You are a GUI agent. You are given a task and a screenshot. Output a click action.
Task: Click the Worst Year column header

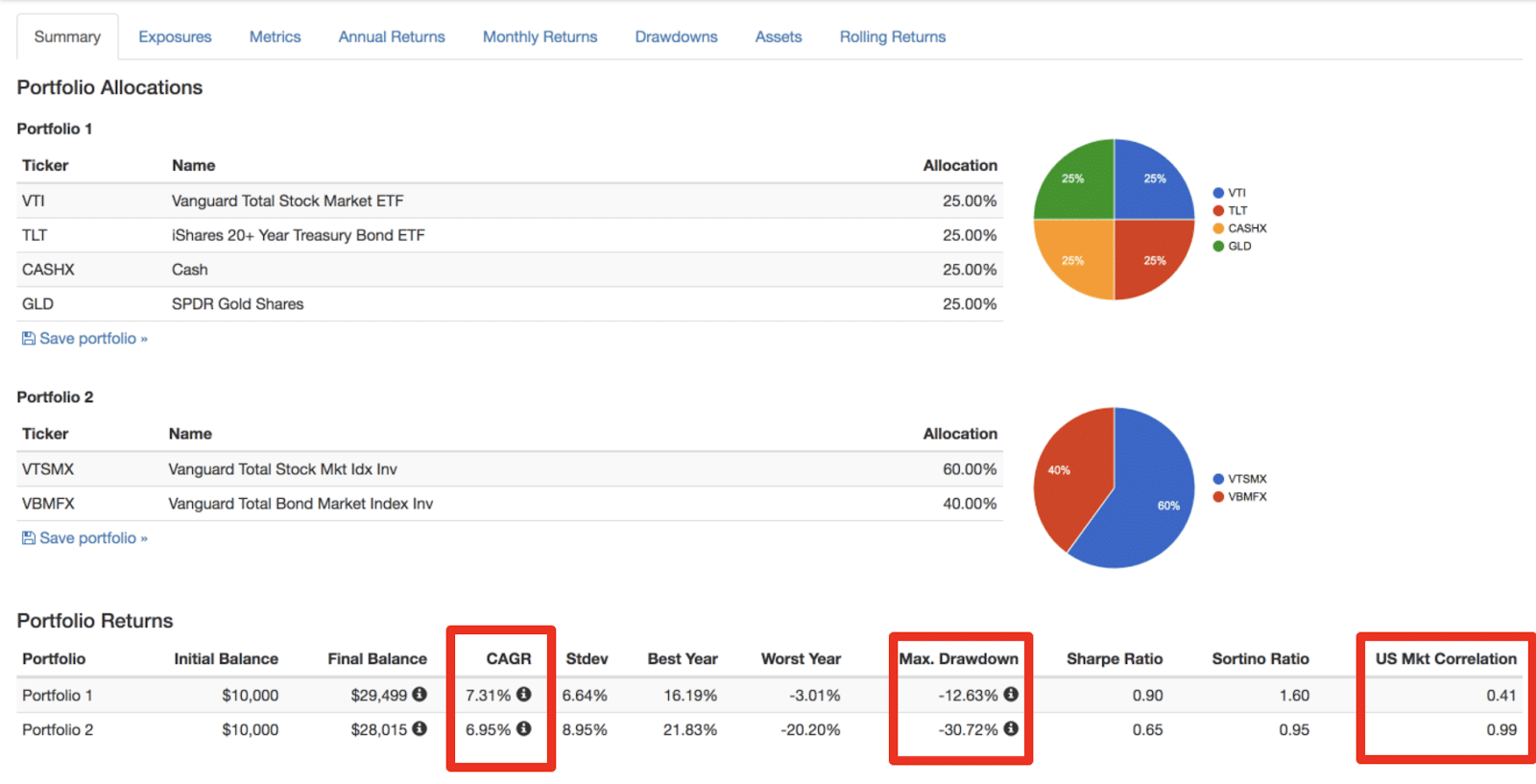click(x=801, y=658)
